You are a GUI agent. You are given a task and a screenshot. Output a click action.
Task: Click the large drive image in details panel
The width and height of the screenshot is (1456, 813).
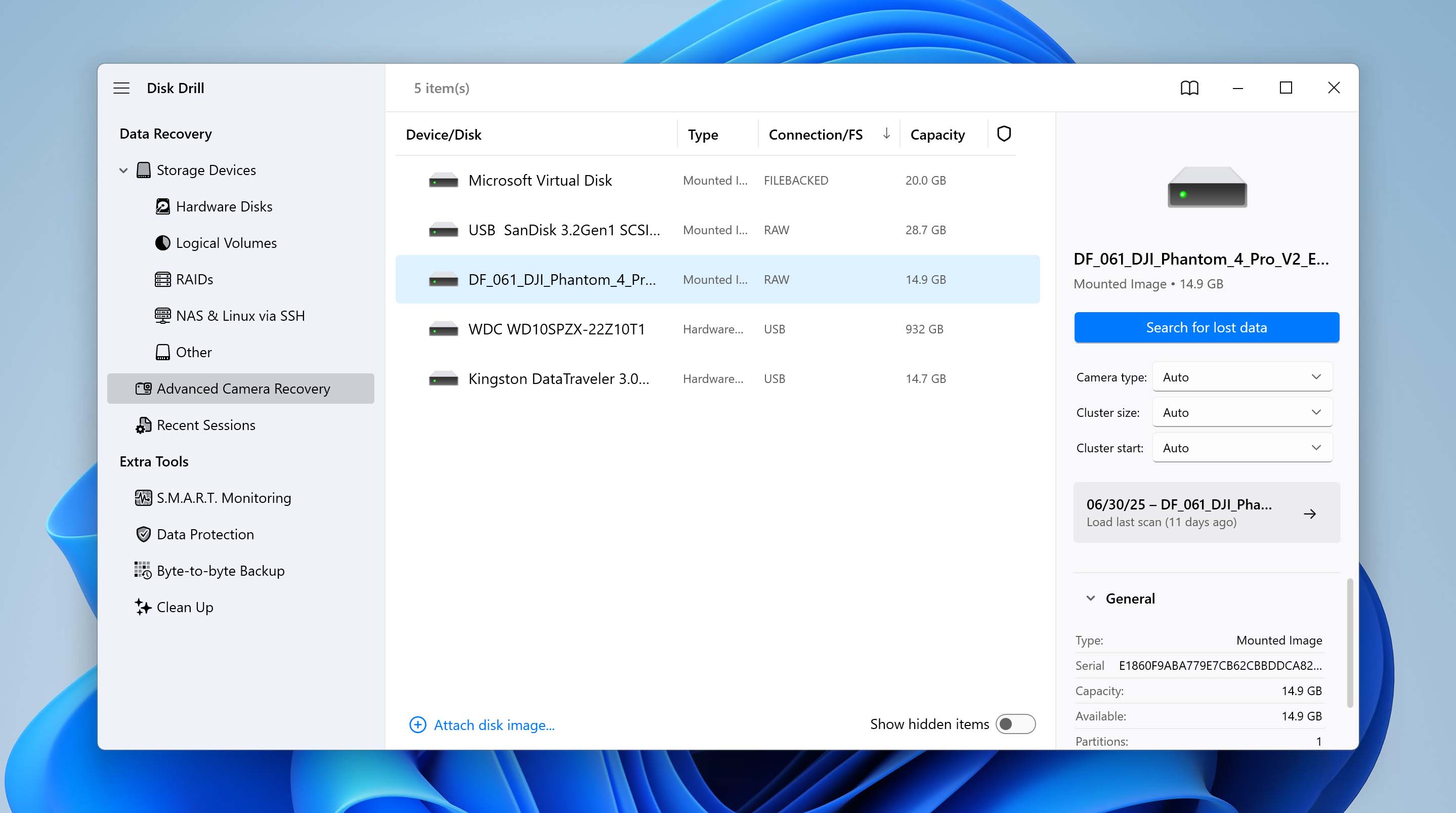coord(1207,187)
